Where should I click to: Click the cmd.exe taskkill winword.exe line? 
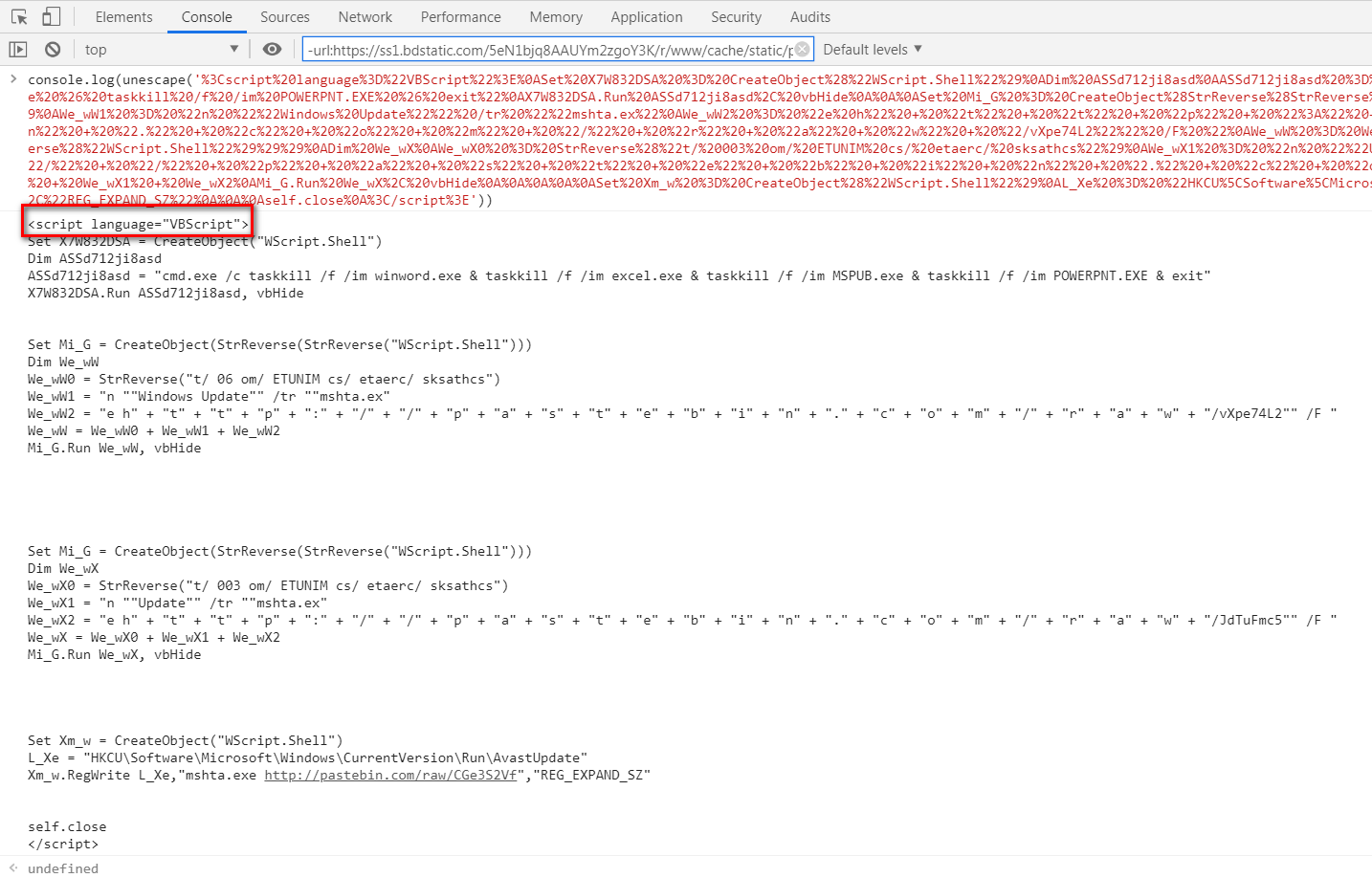pyautogui.click(x=619, y=275)
